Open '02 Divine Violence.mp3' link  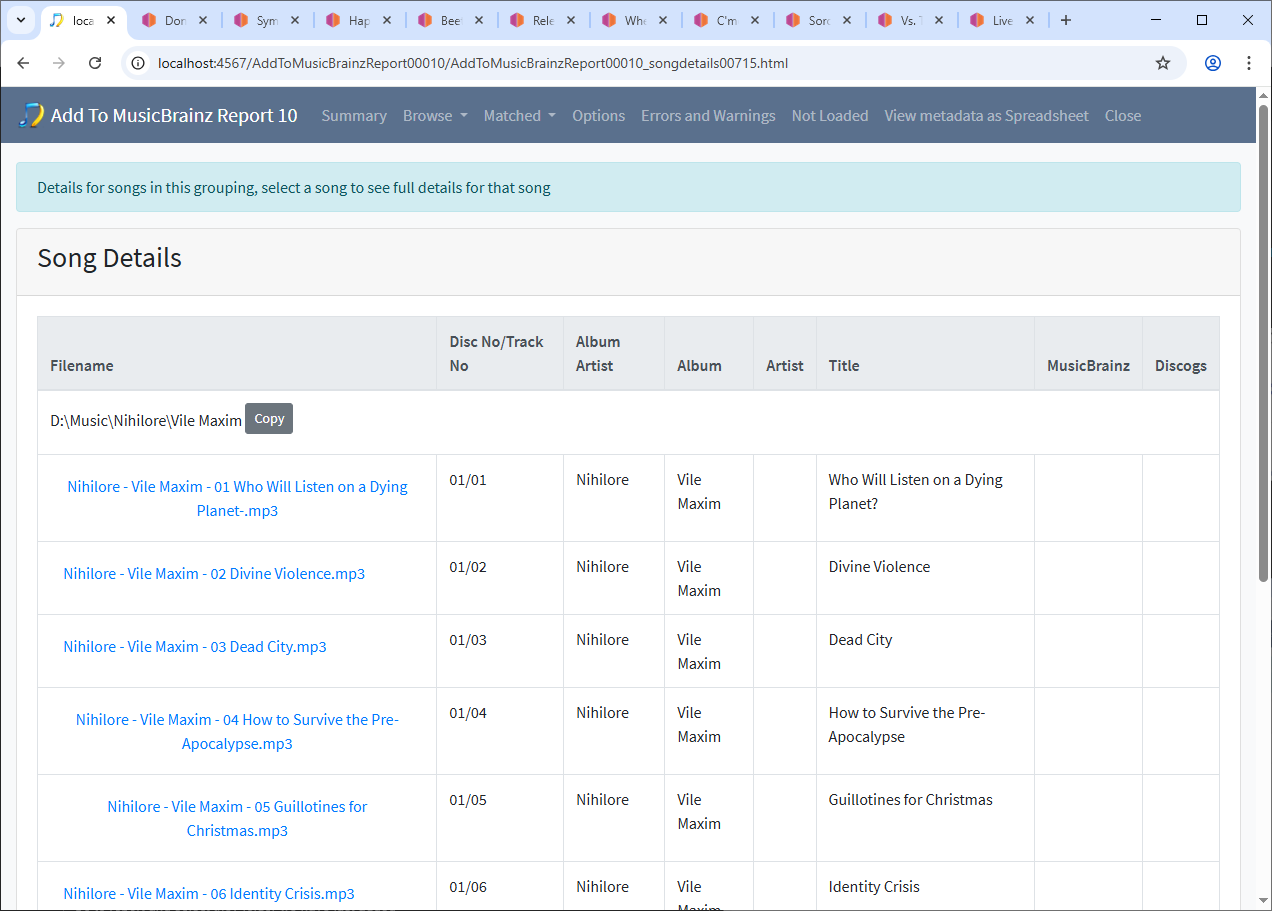tap(214, 574)
